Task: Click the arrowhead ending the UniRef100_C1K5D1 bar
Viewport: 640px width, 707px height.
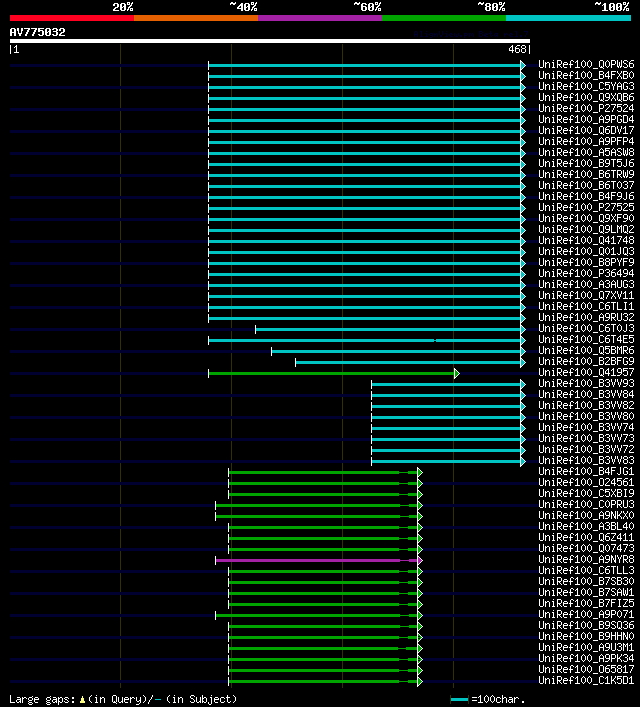Action: coord(420,681)
